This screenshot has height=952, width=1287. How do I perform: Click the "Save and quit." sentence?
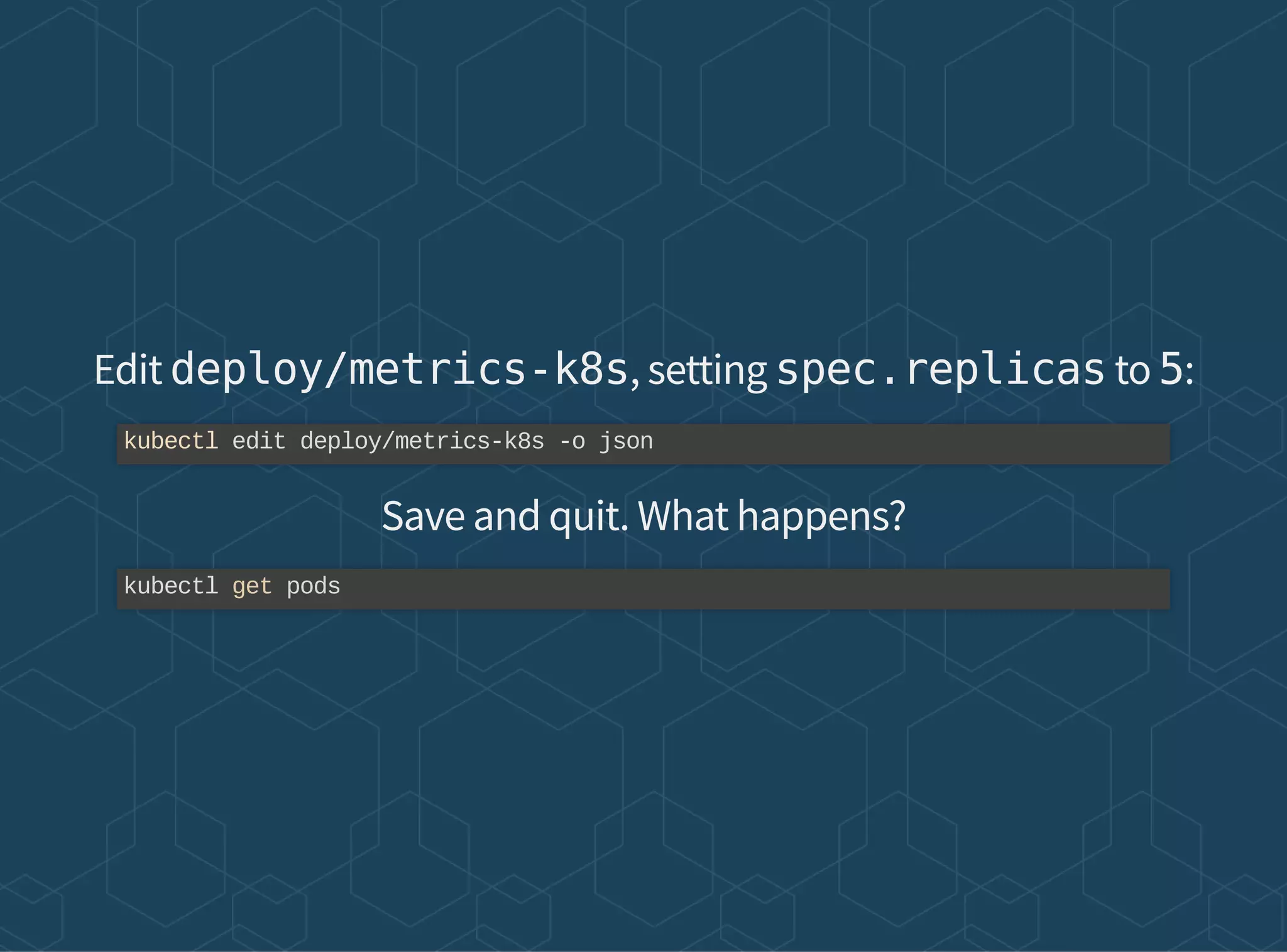(505, 517)
